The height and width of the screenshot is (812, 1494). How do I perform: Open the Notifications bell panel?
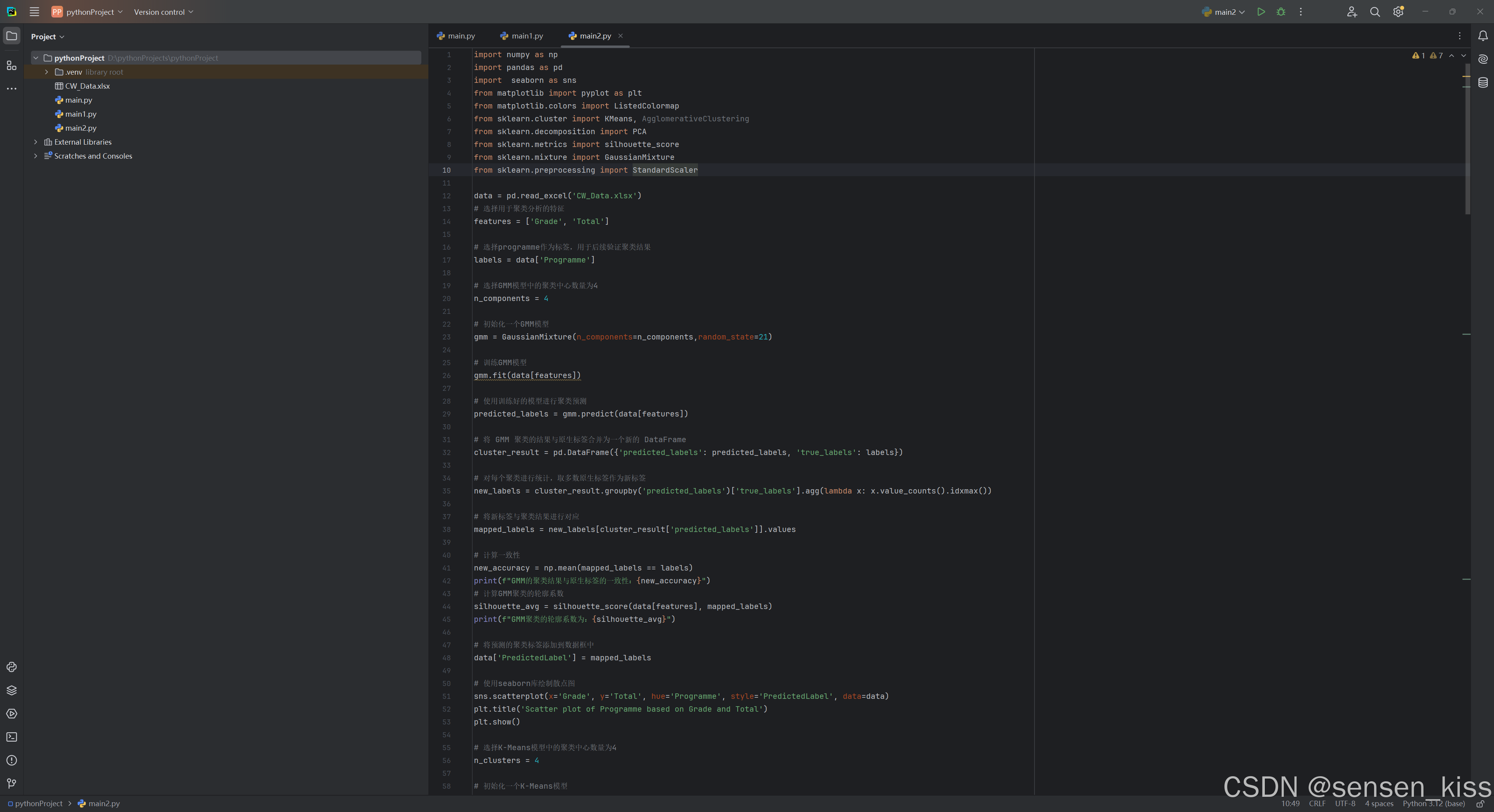coord(1482,36)
